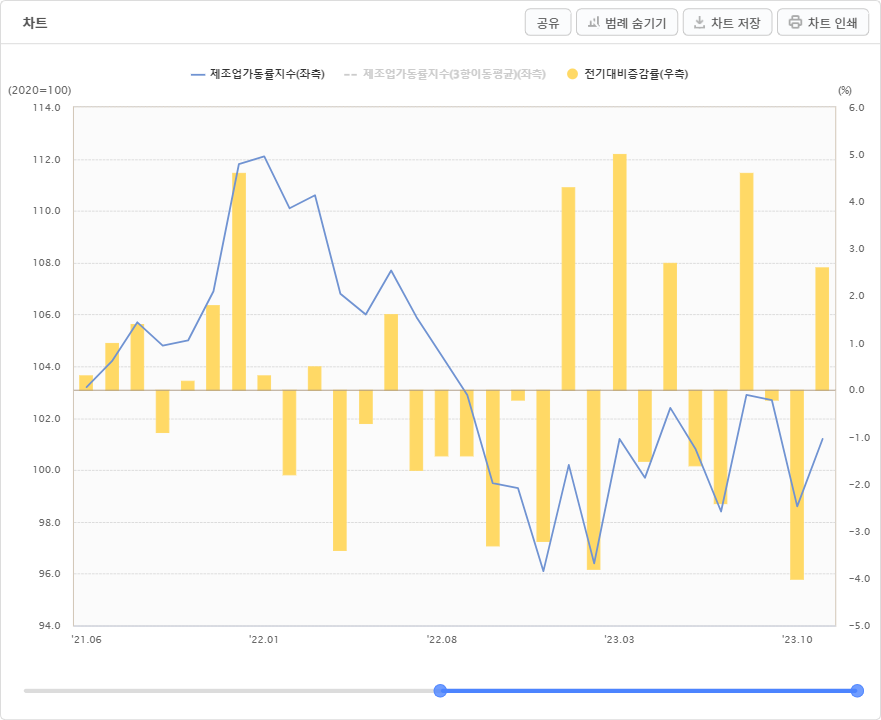This screenshot has width=881, height=720.
Task: Click the 차트 저장 button
Action: 727,22
